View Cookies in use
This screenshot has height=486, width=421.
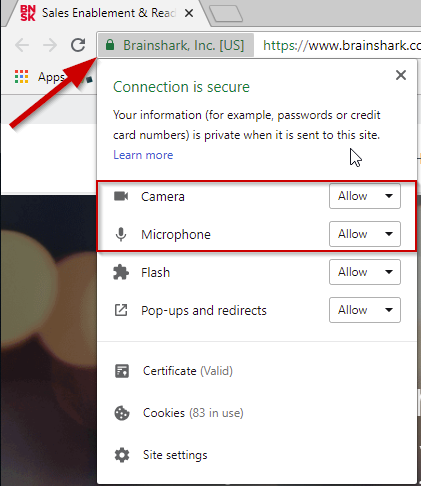tap(193, 413)
